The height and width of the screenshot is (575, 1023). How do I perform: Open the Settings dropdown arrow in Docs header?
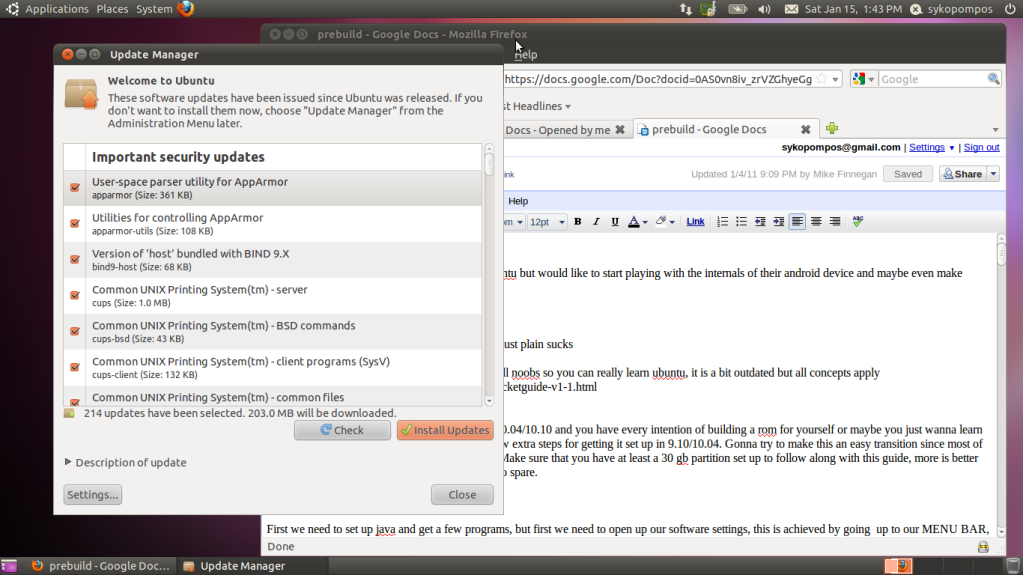pyautogui.click(x=951, y=148)
